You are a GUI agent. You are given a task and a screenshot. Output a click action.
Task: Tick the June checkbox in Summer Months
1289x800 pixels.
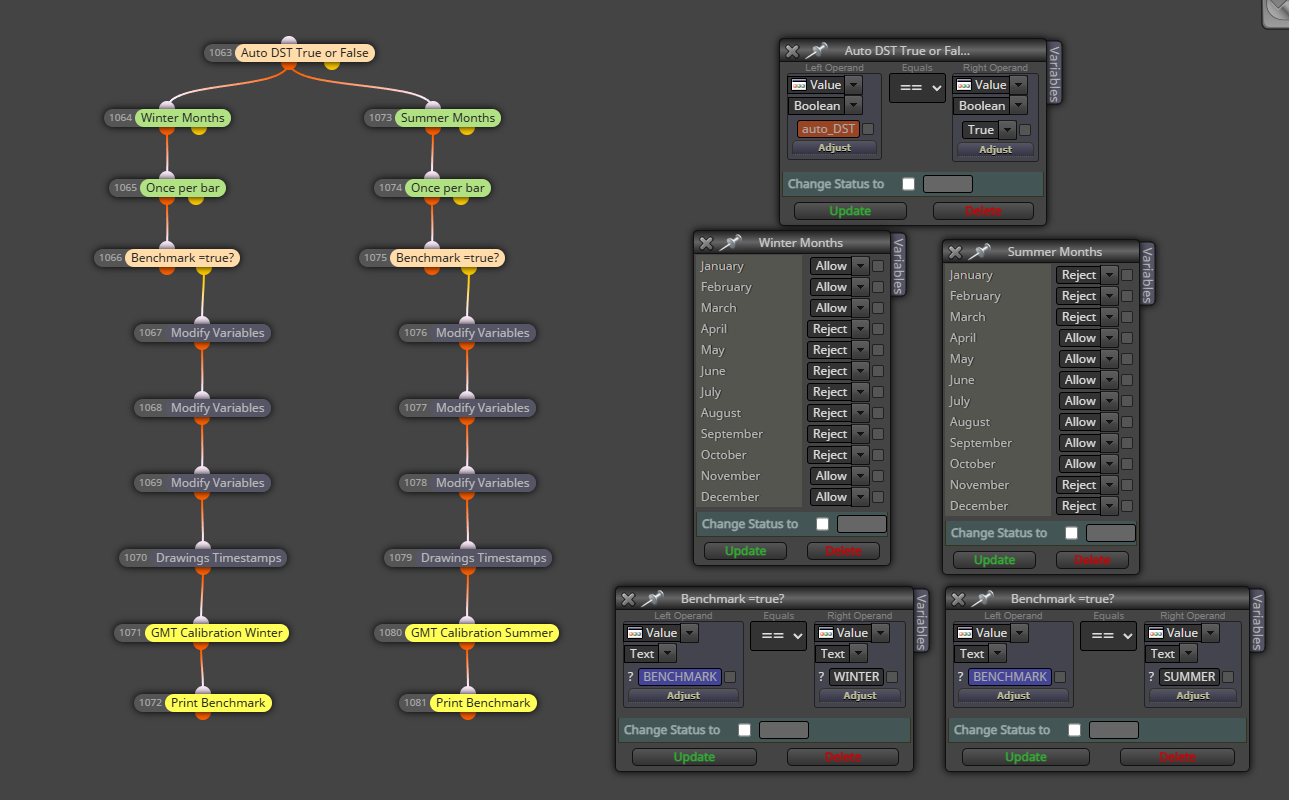[1127, 380]
